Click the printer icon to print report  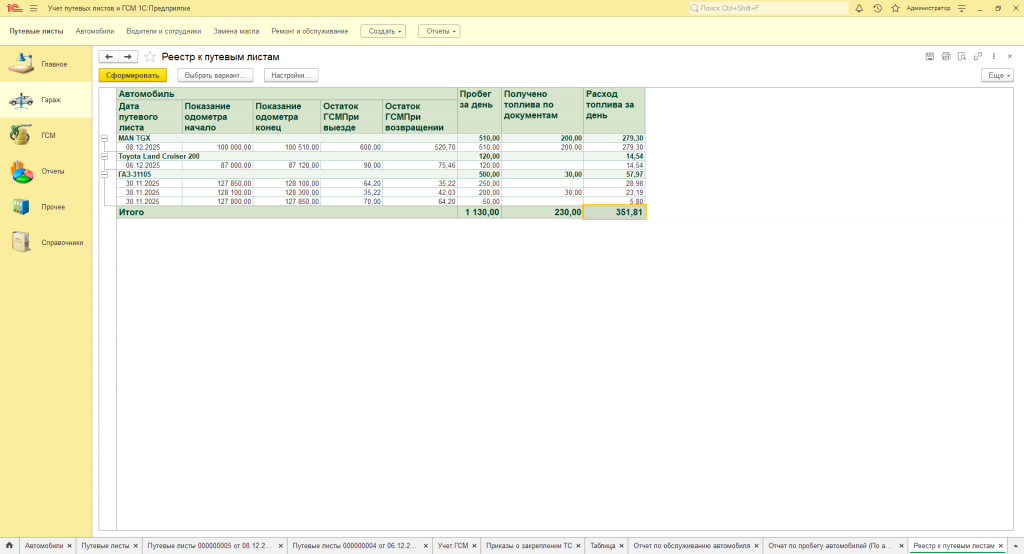pos(946,57)
